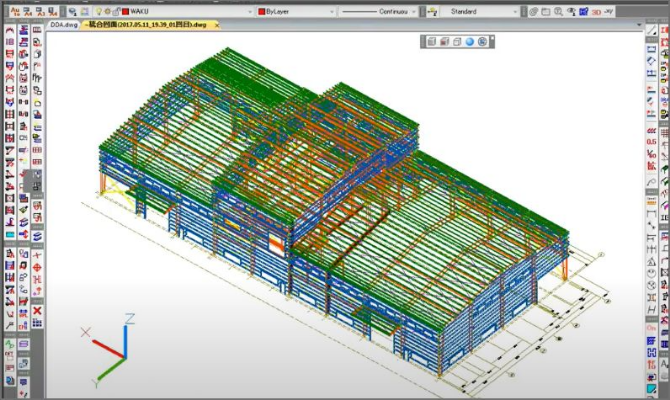Image resolution: width=670 pixels, height=400 pixels.
Task: Click the red crosshair target icon
Action: [37, 268]
